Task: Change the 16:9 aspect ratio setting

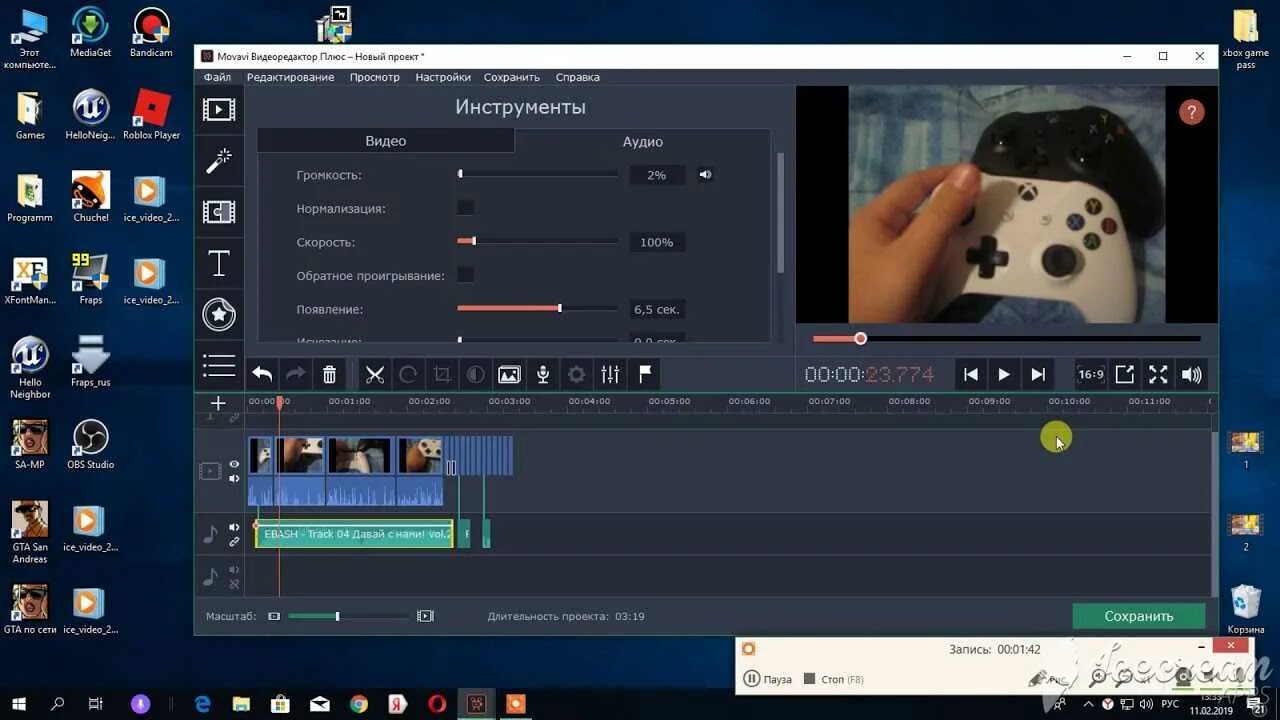Action: [1090, 374]
